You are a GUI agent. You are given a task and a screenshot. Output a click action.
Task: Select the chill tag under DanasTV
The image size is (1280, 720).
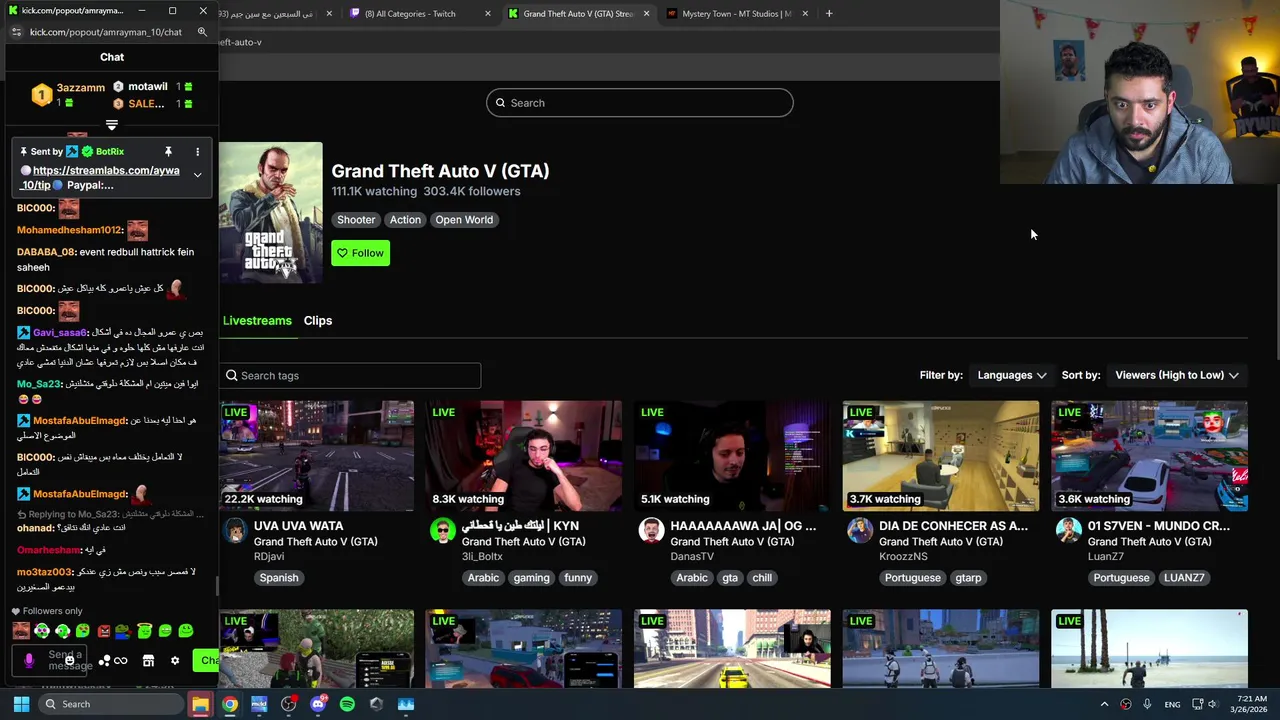(x=762, y=578)
